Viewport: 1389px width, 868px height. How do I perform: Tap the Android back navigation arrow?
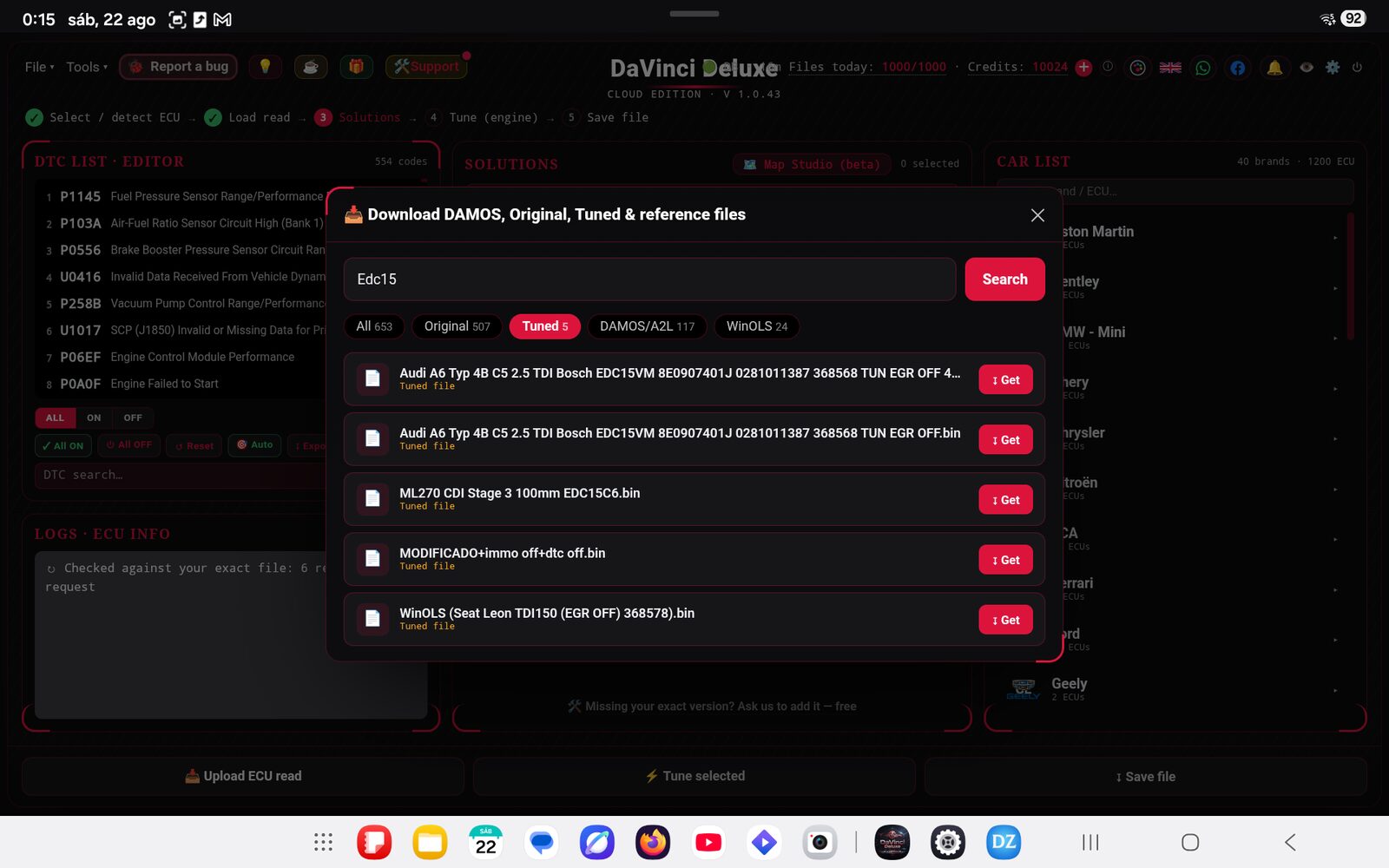(1290, 842)
